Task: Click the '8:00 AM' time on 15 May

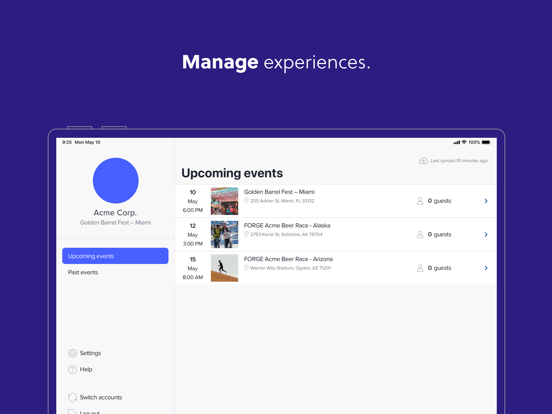Action: click(x=193, y=277)
